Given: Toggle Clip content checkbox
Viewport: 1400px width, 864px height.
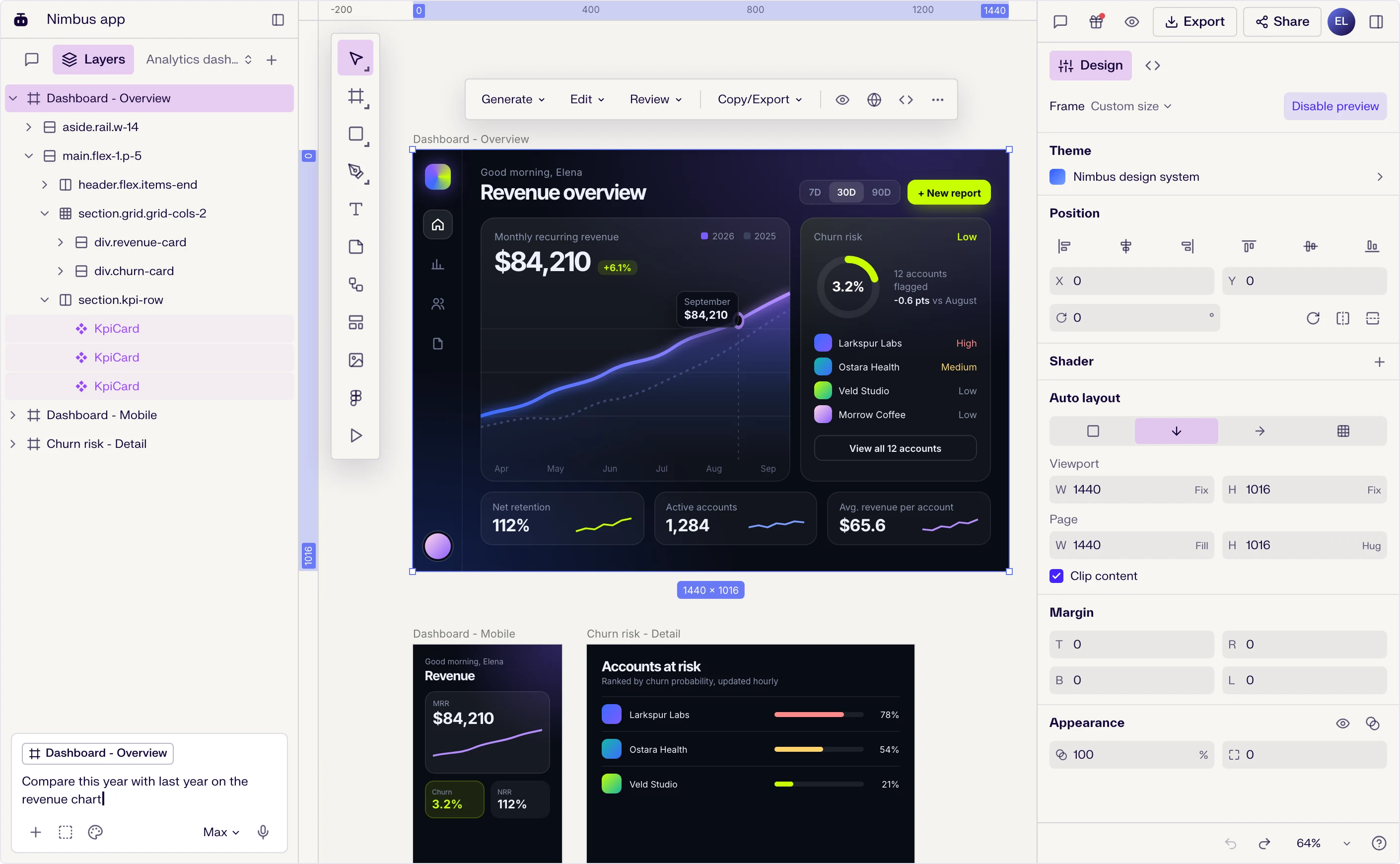Looking at the screenshot, I should 1056,576.
